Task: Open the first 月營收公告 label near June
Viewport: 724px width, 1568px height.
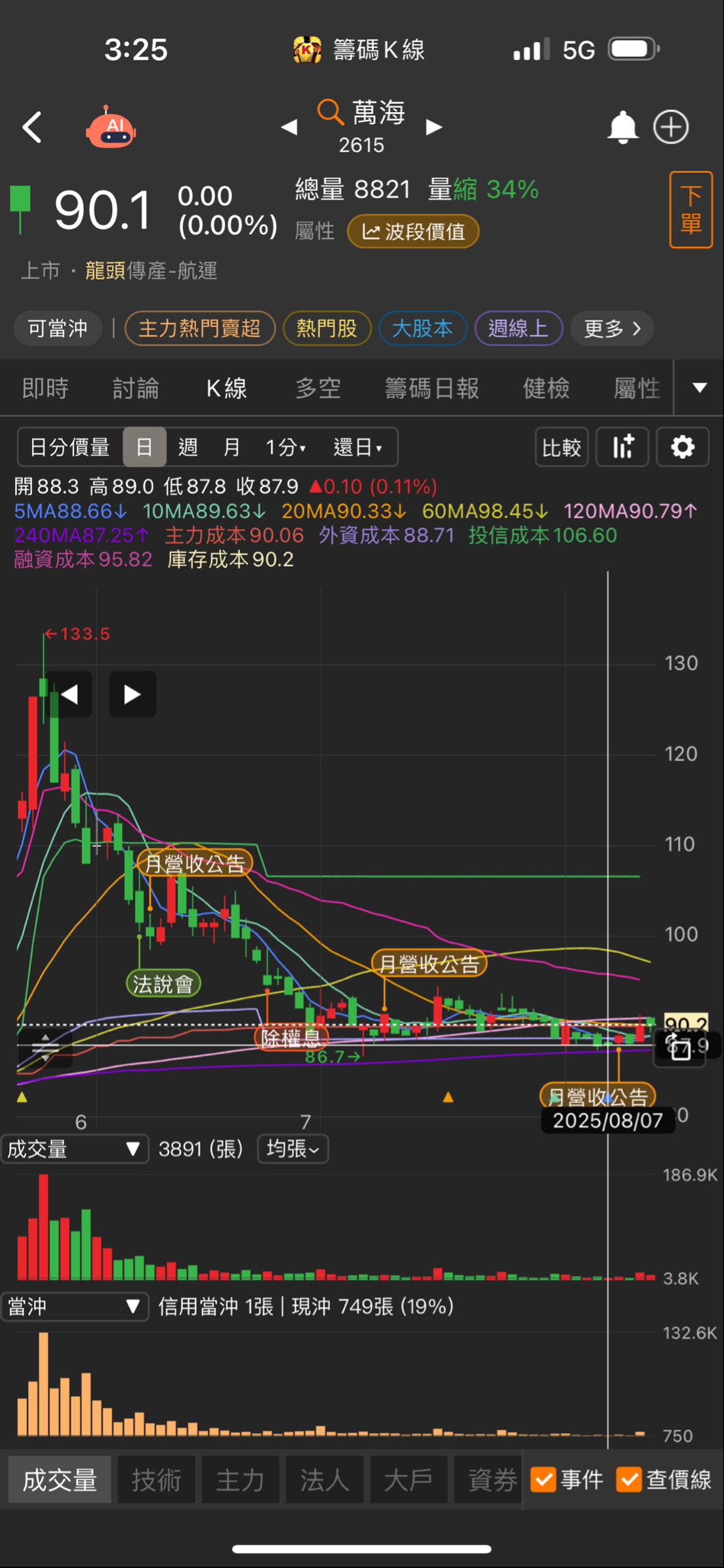Action: coord(195,863)
